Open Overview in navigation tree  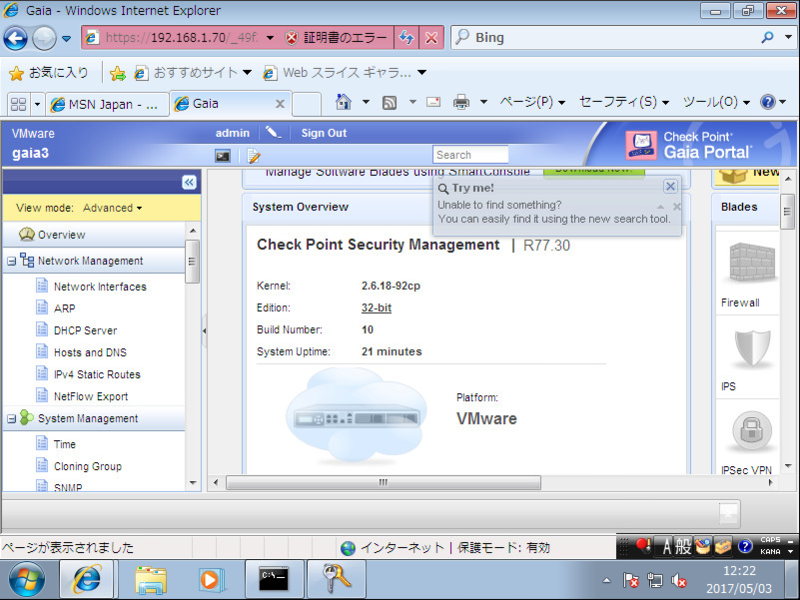[61, 235]
